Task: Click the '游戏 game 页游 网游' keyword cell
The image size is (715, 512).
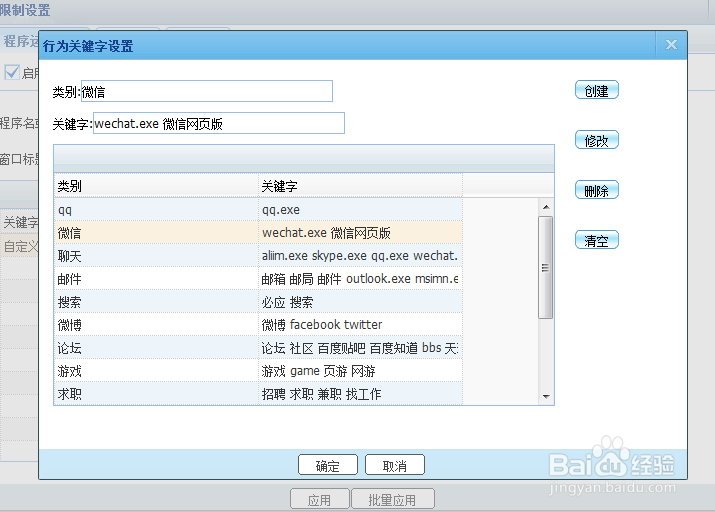Action: point(360,371)
